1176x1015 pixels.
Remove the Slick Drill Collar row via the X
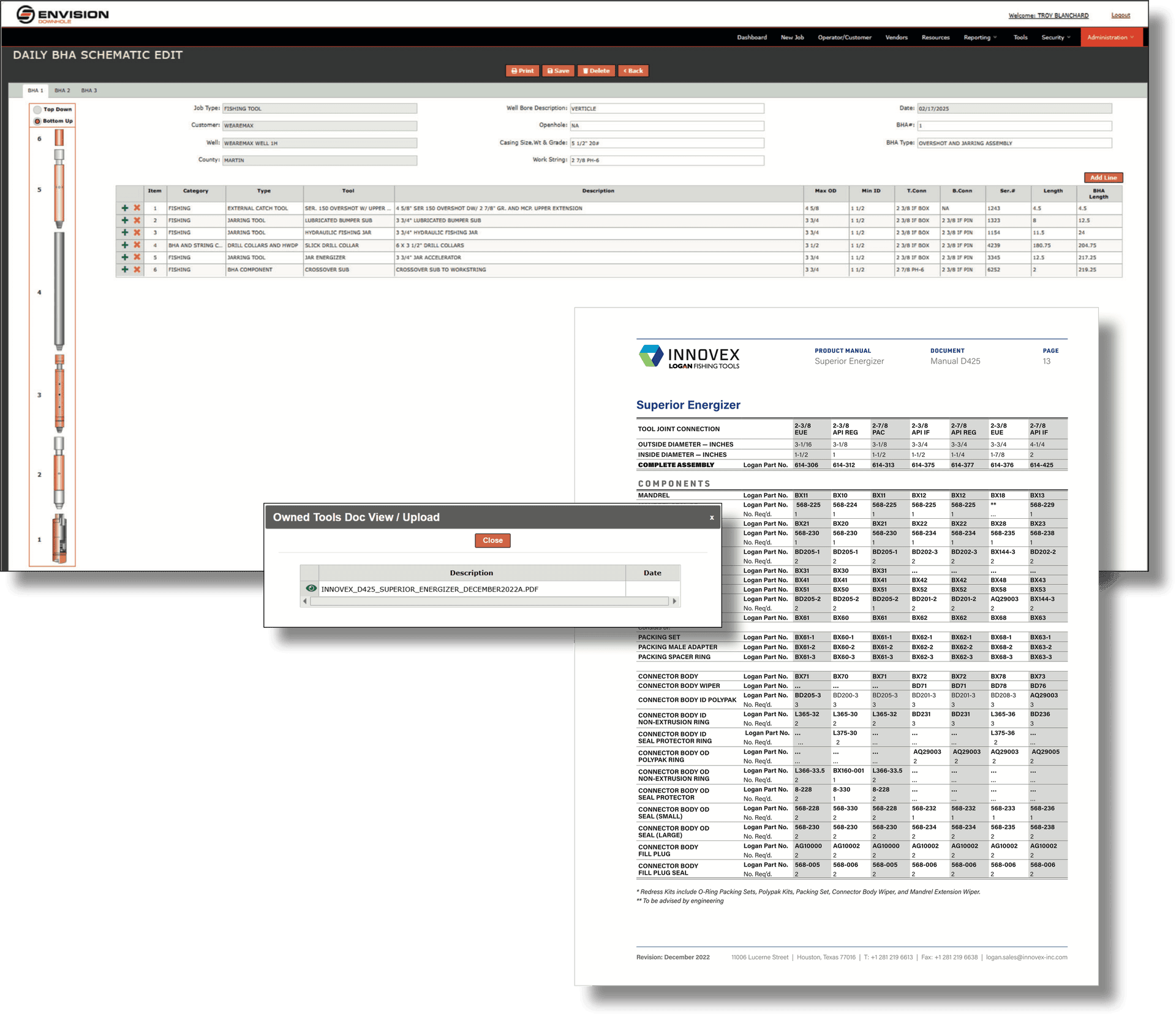tap(137, 245)
